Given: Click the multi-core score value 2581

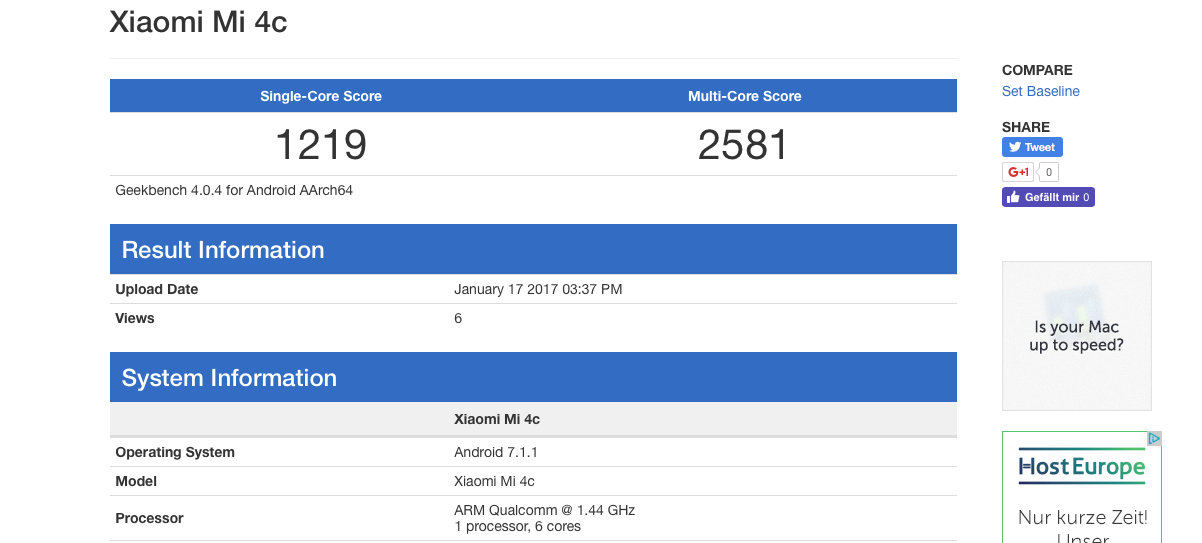Looking at the screenshot, I should (x=744, y=145).
